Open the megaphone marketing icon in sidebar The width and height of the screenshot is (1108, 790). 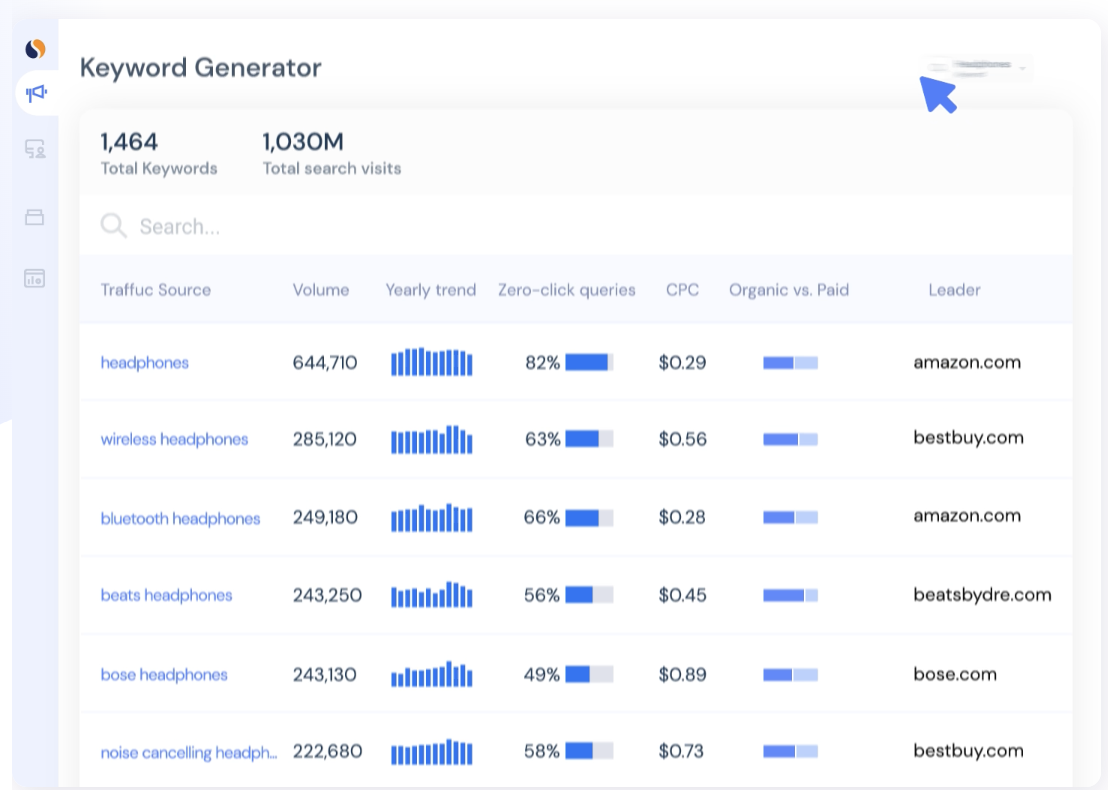36,94
